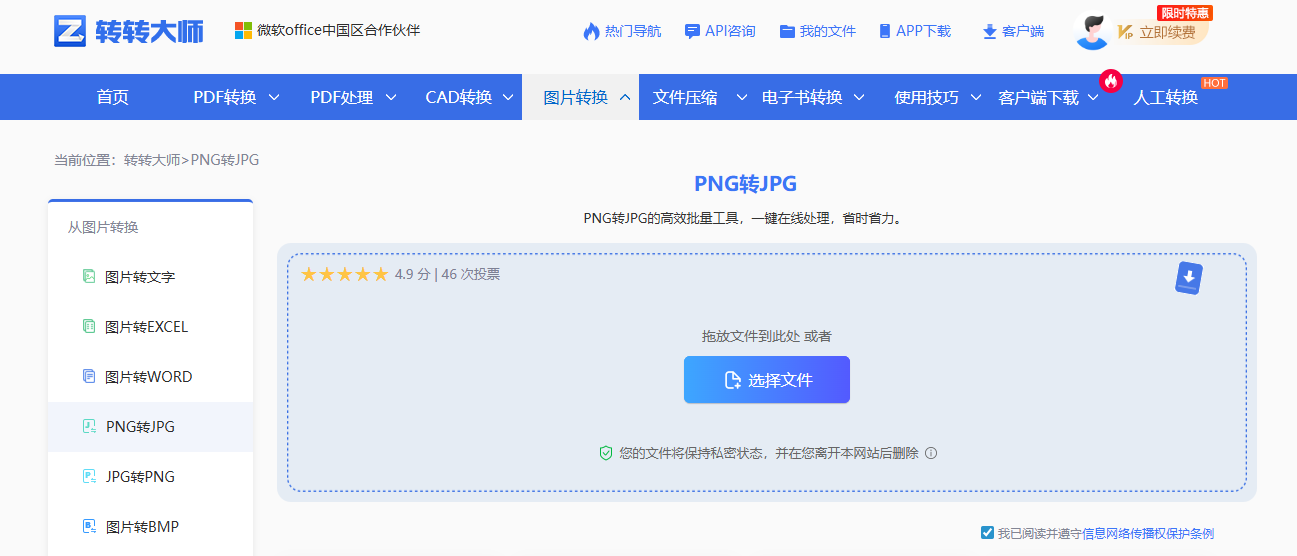Click the flame icon beside 热门导航
This screenshot has height=556, width=1297.
pyautogui.click(x=591, y=31)
